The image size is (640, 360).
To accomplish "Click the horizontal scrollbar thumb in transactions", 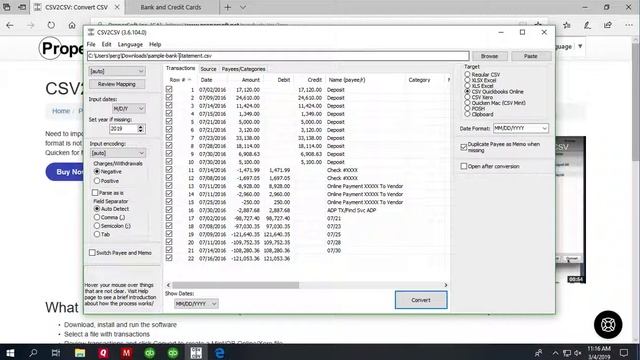I will tap(236, 285).
